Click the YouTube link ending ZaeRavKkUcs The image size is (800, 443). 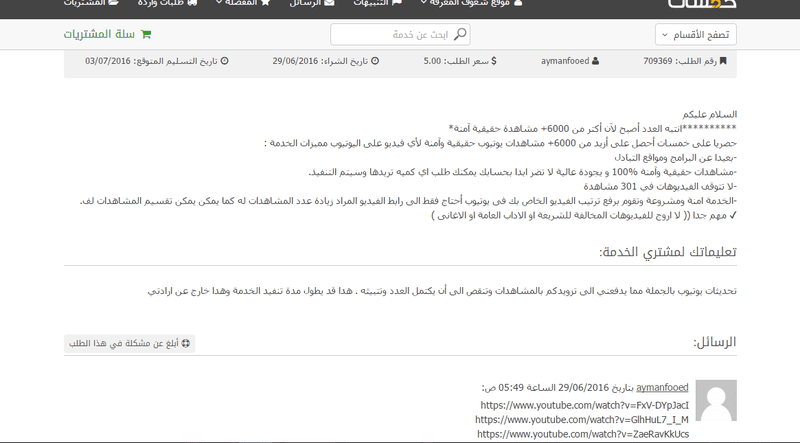583,434
